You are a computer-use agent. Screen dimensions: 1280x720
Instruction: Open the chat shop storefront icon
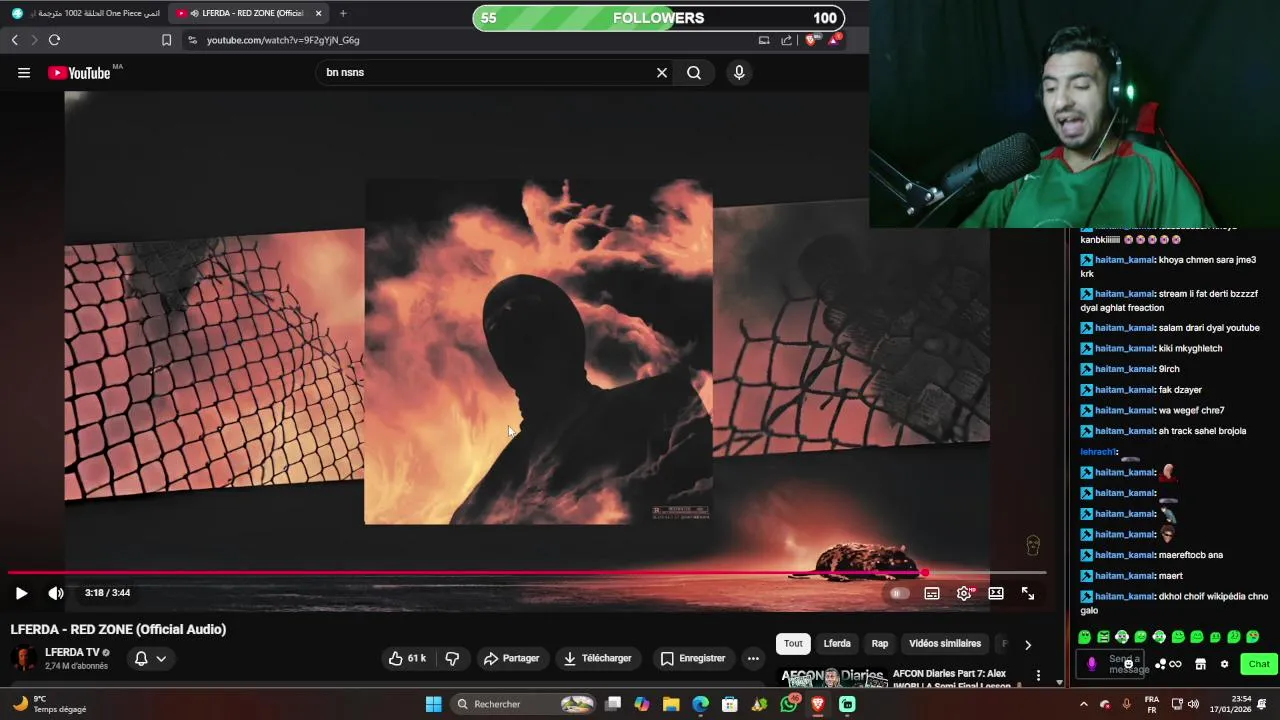[x=1200, y=664]
